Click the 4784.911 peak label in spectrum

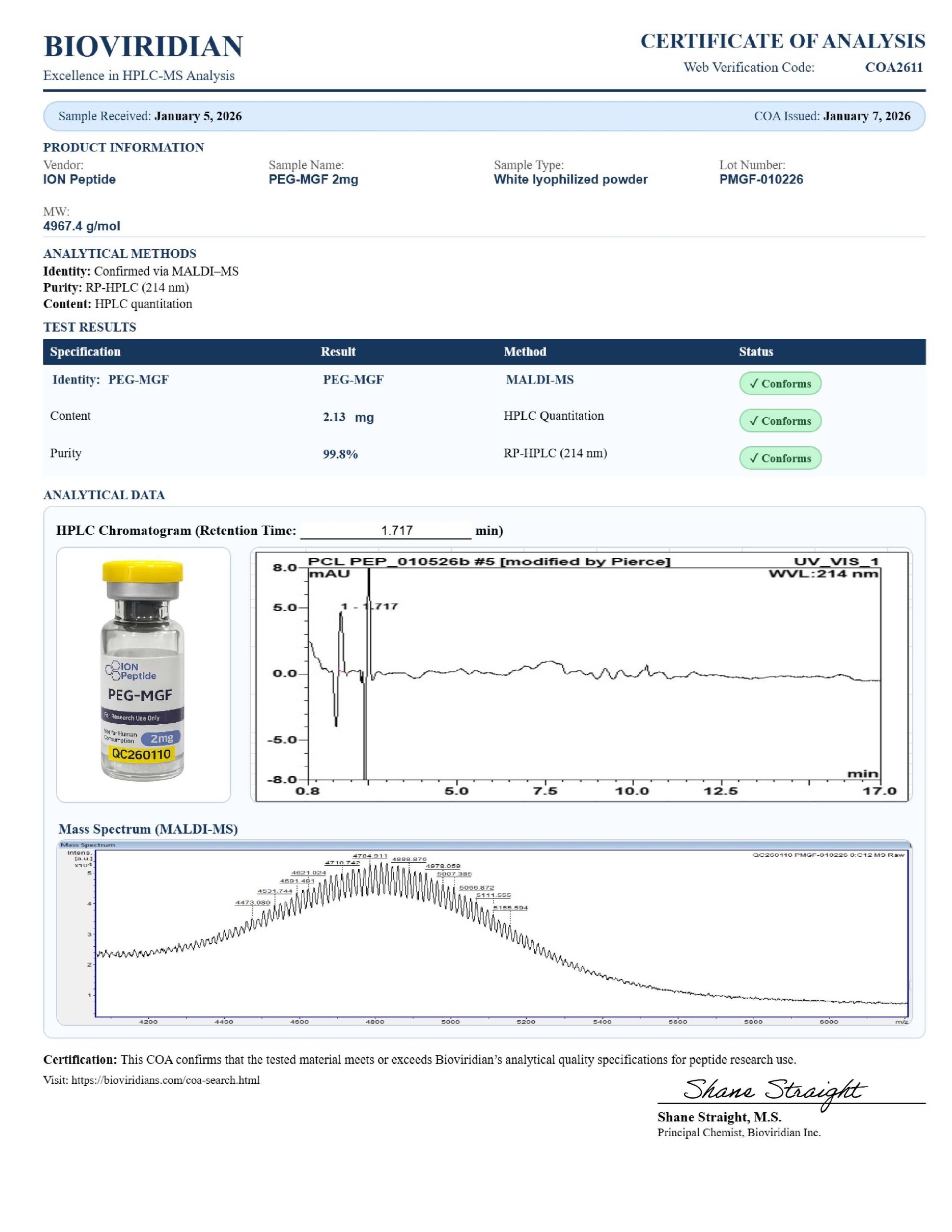[x=370, y=856]
